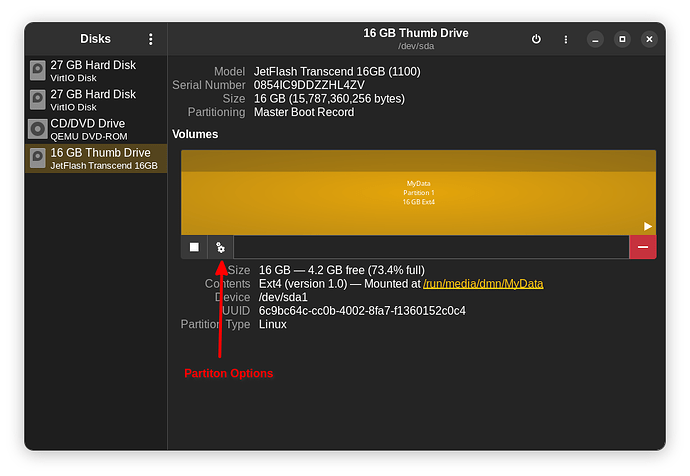Image resolution: width=690 pixels, height=476 pixels.
Task: Select the second 27 GB Hard Disk
Action: pyautogui.click(x=96, y=100)
